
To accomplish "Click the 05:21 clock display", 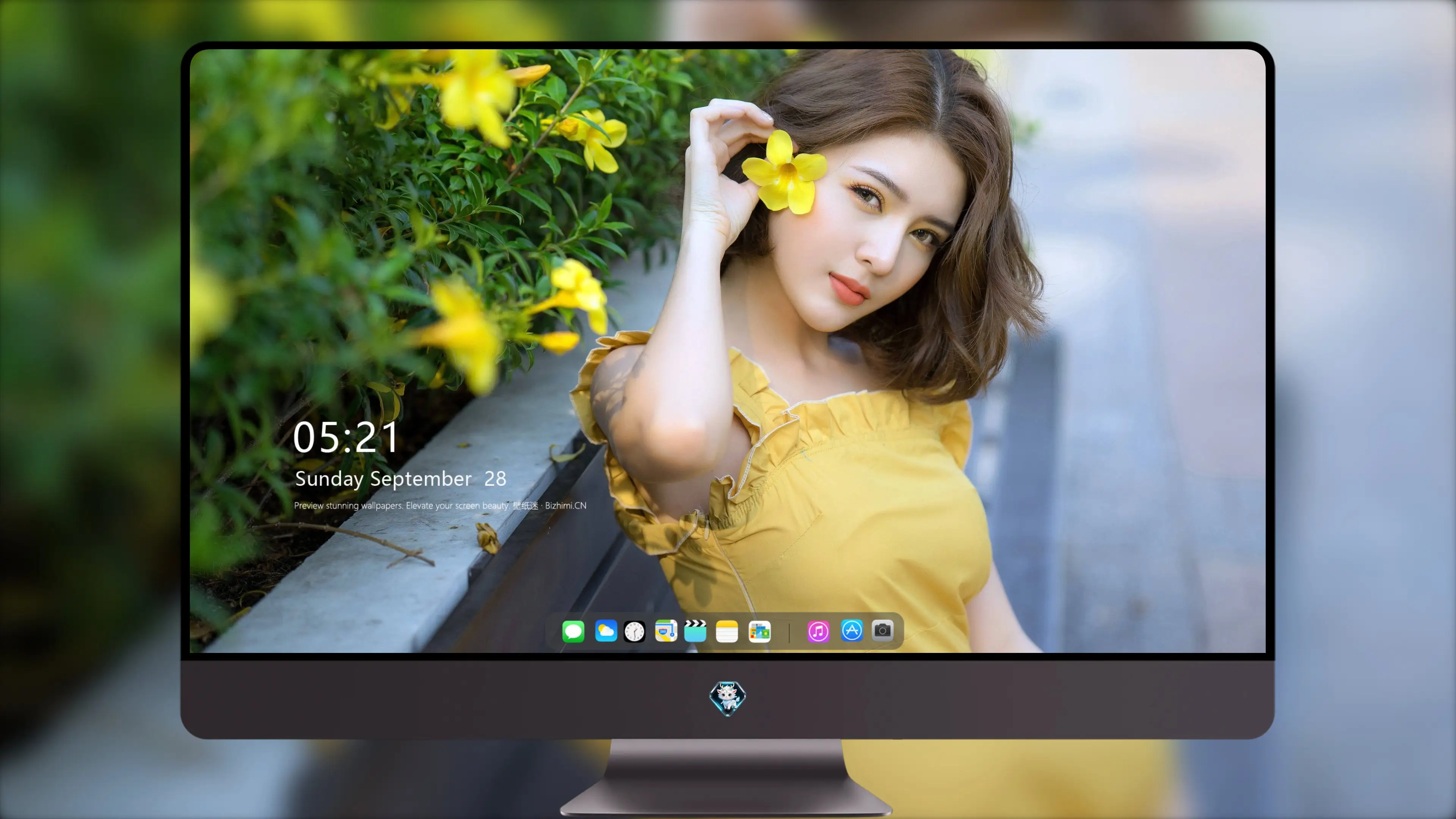I will tap(345, 438).
